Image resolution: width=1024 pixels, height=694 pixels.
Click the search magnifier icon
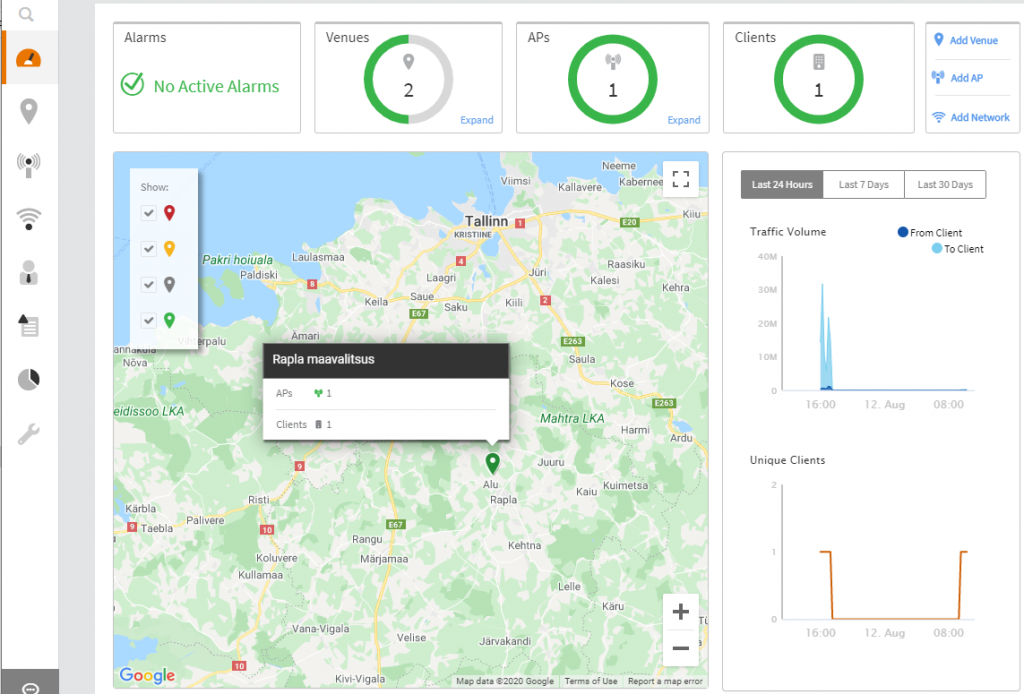(x=27, y=15)
